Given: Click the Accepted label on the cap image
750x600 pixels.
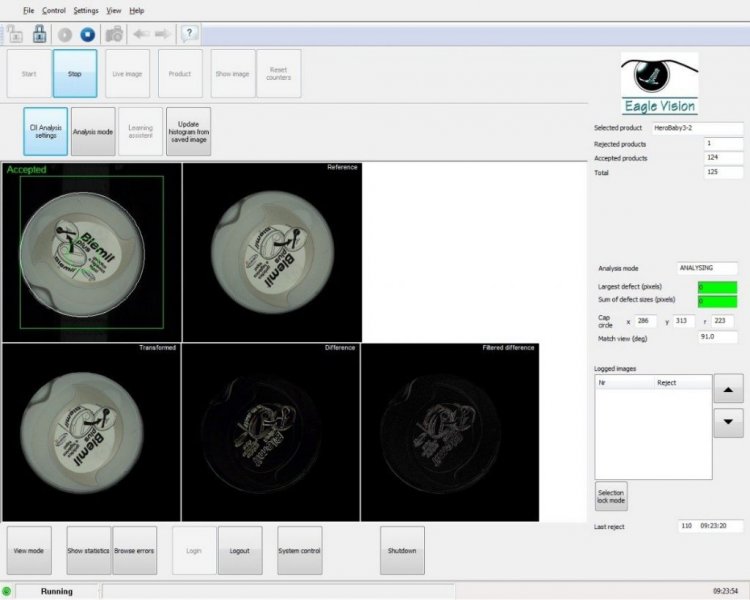Looking at the screenshot, I should coord(26,169).
